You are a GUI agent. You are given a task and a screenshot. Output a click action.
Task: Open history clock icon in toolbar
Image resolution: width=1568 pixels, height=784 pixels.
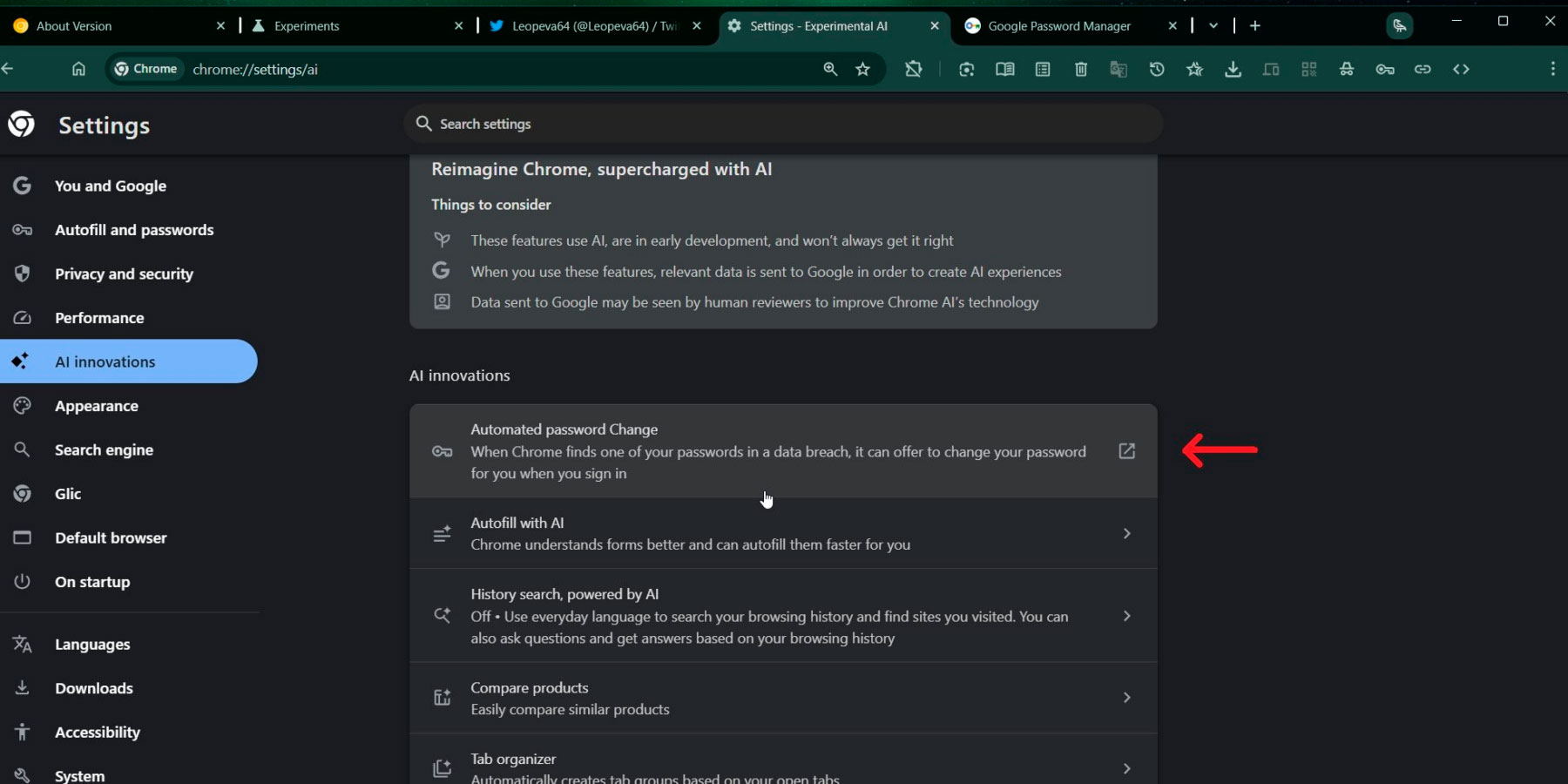1157,69
